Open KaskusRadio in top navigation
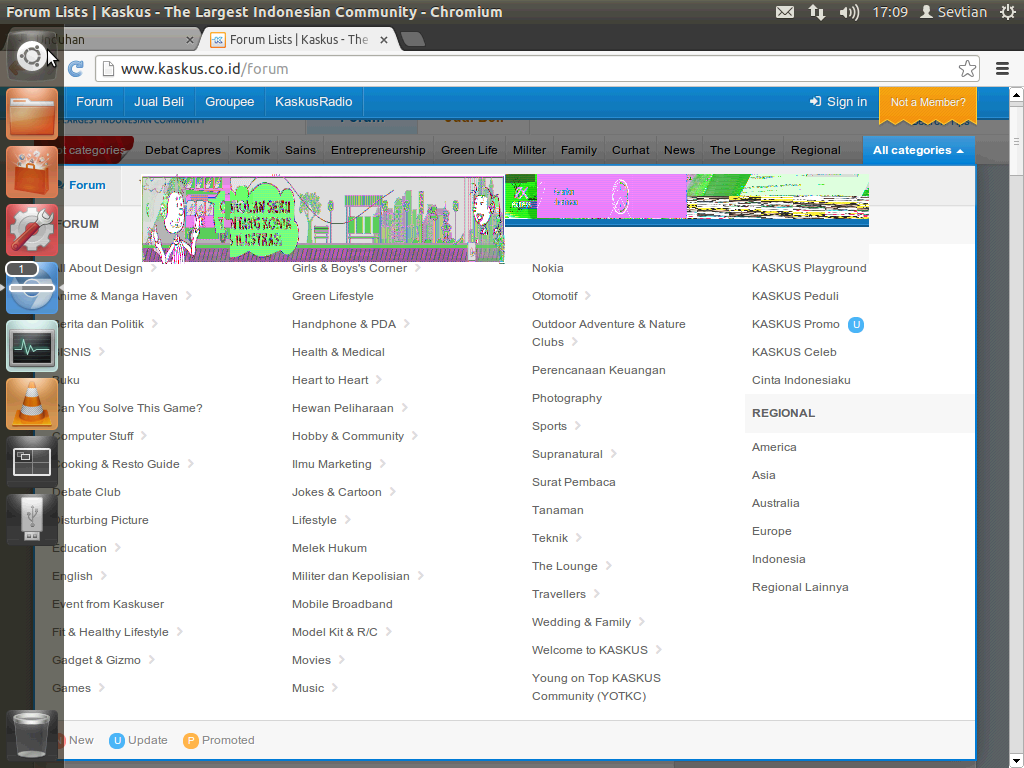The height and width of the screenshot is (768, 1024). tap(313, 102)
